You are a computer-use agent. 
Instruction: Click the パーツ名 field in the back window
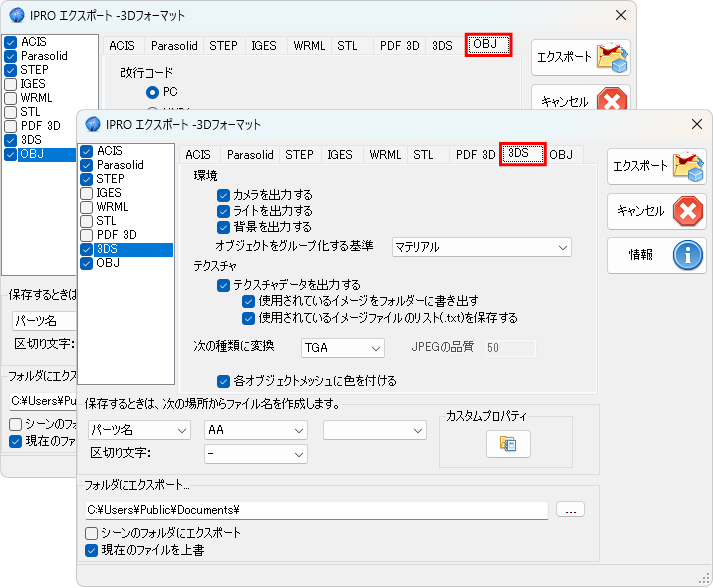(44, 321)
